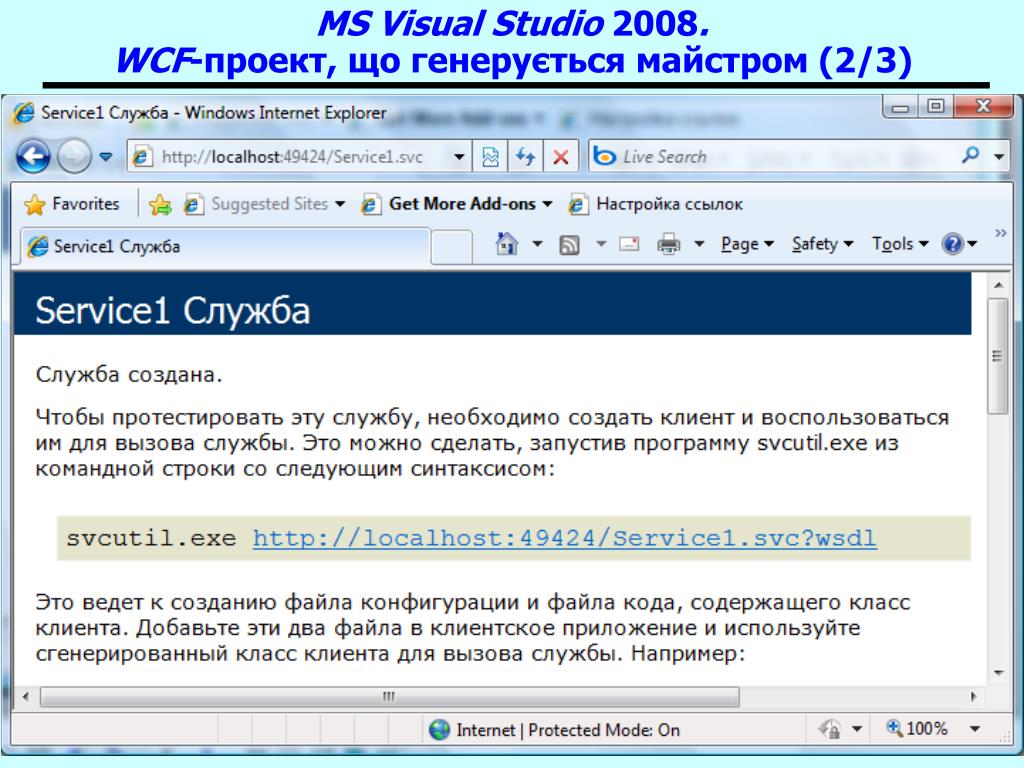
Task: Open the svcutil wsdl hyperlink
Action: coord(565,538)
